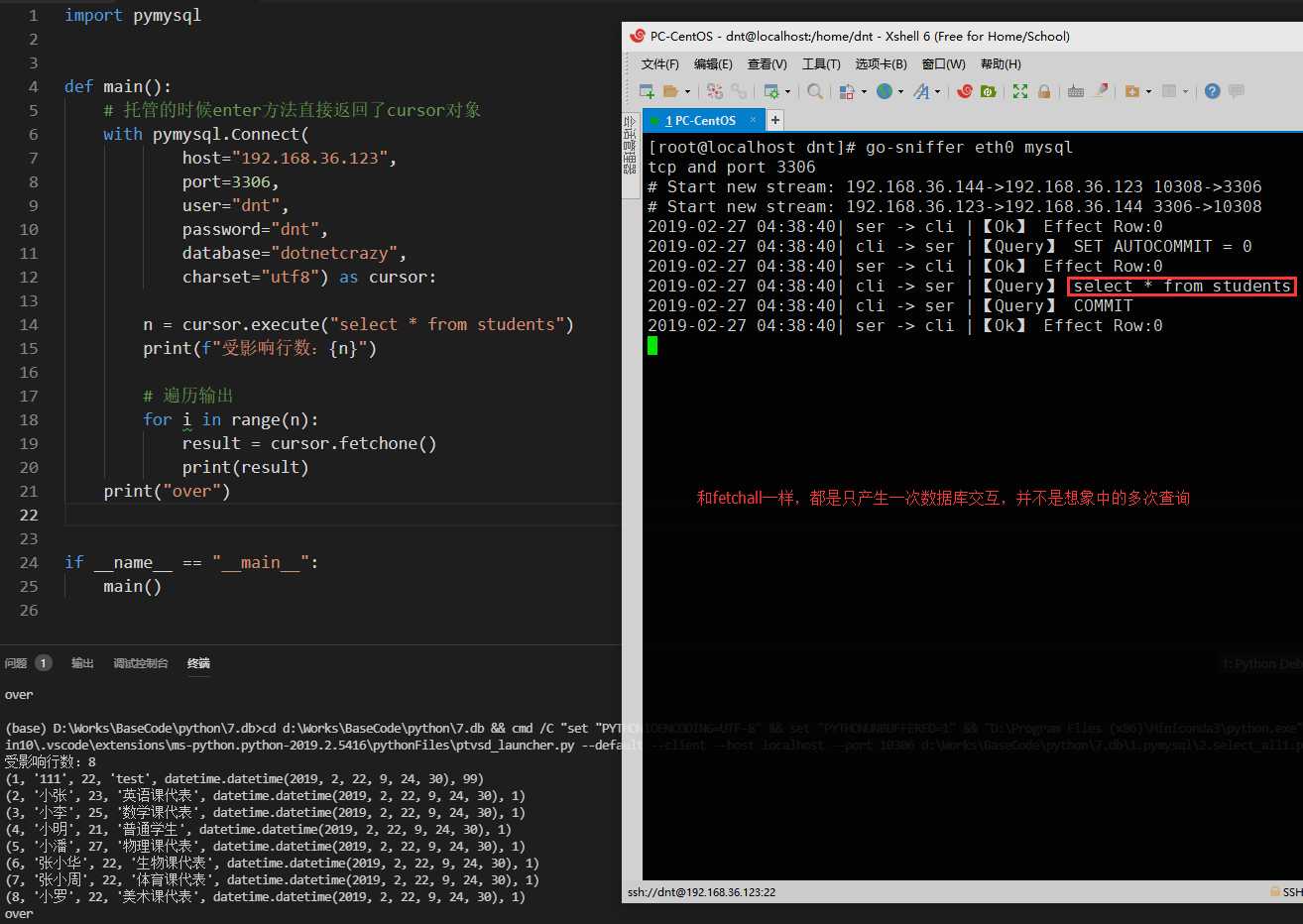Screen dimensions: 1303x924
Task: Click the red Xshell swirl toolbar icon
Action: pyautogui.click(x=965, y=91)
